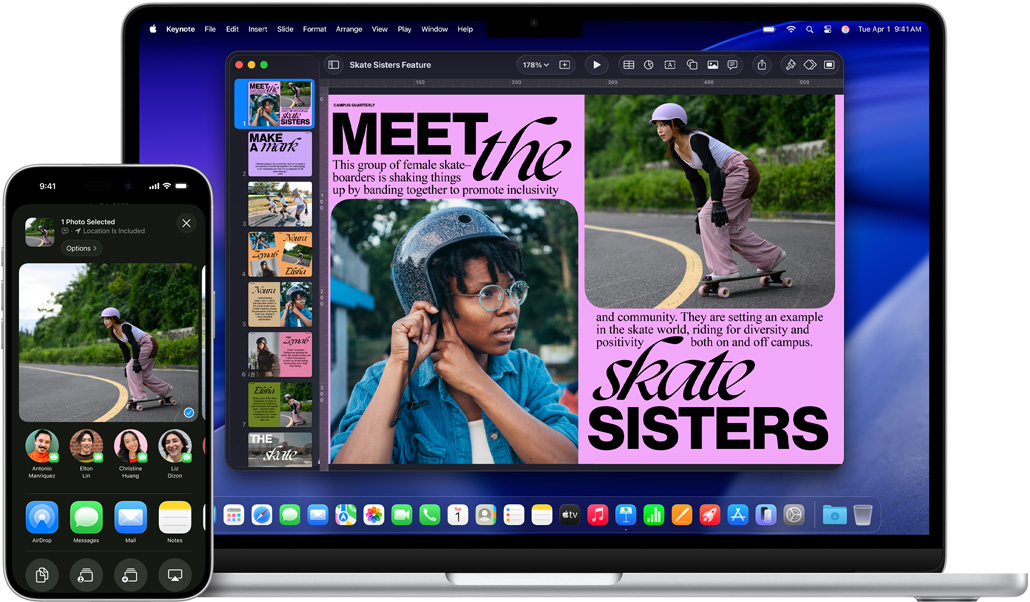
Task: Insert a chart from the Keynote toolbar
Action: (648, 64)
